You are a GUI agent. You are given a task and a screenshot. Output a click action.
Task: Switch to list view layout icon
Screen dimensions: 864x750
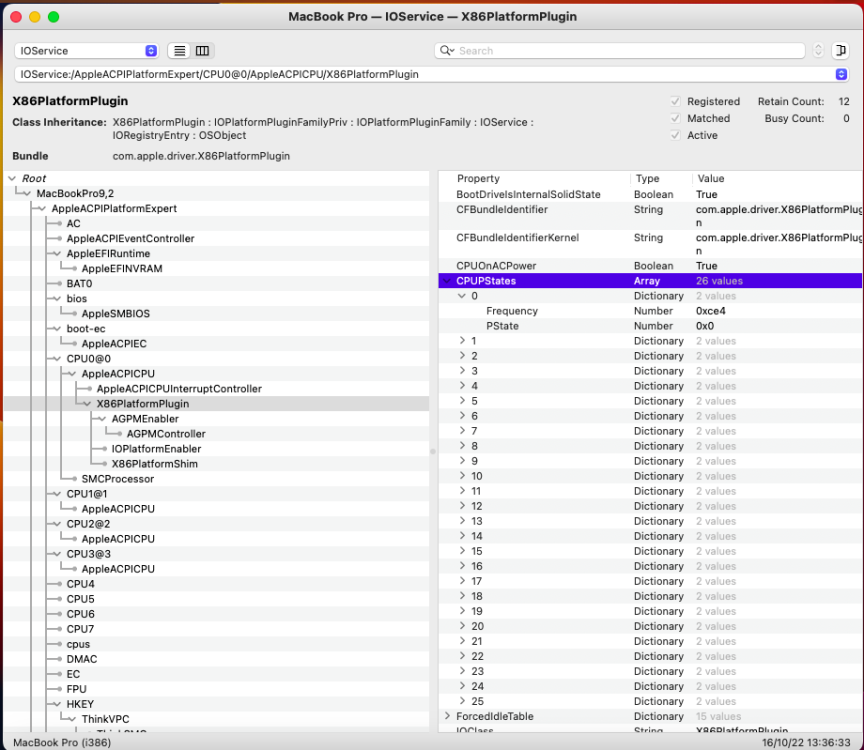[x=180, y=51]
